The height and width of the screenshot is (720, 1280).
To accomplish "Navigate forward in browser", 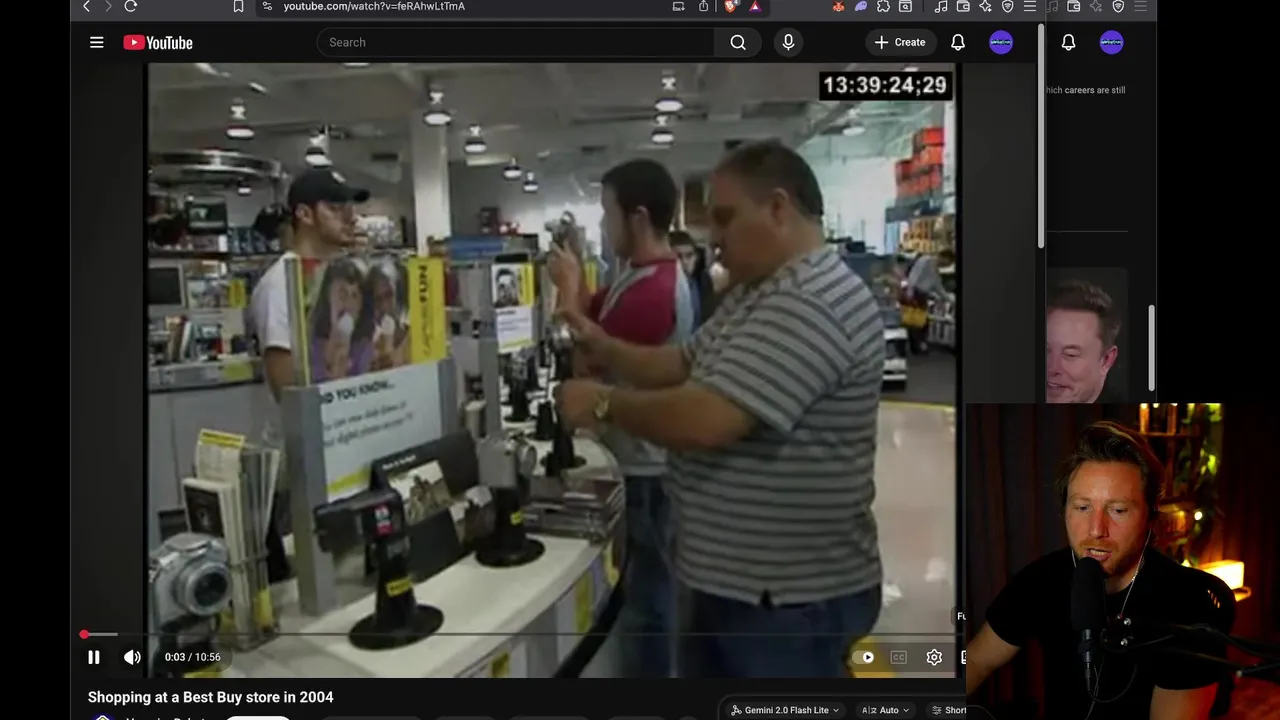I will pyautogui.click(x=107, y=6).
